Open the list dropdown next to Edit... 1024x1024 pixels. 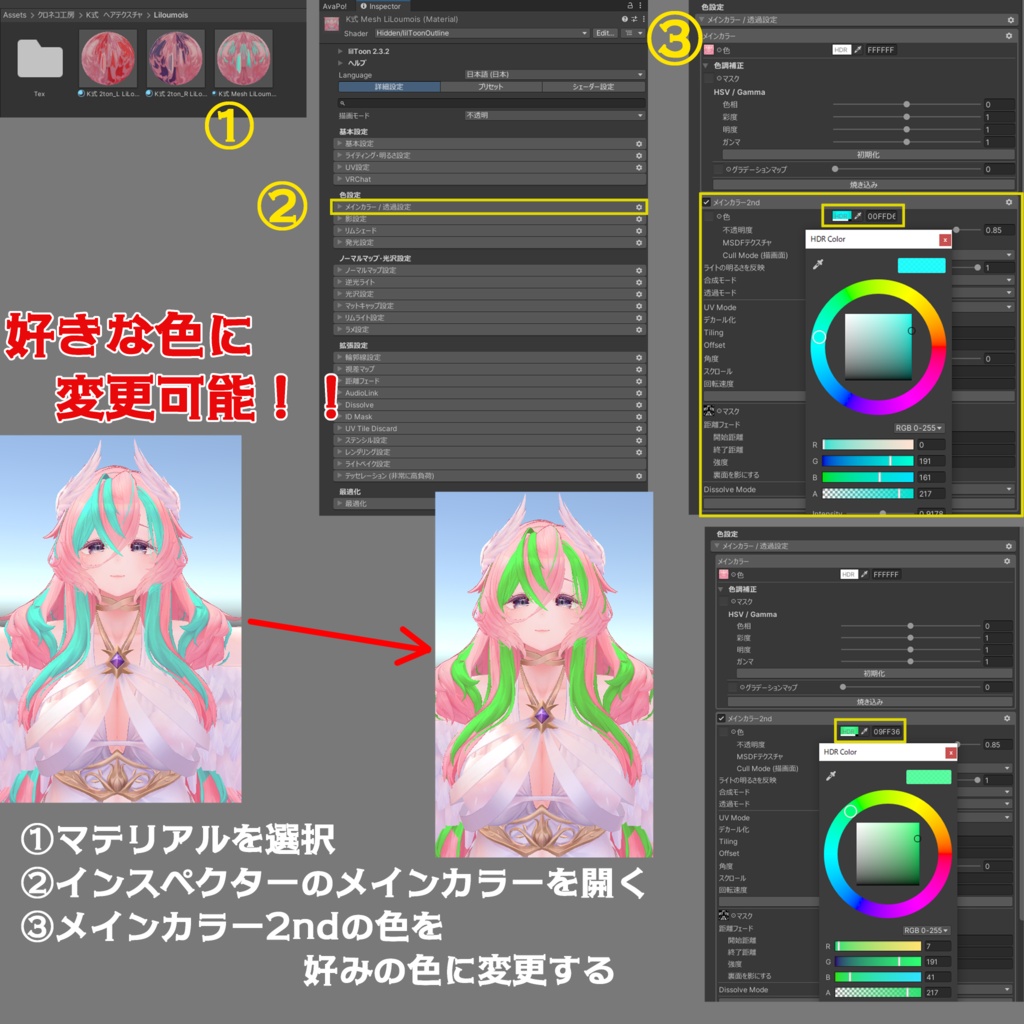[x=632, y=33]
